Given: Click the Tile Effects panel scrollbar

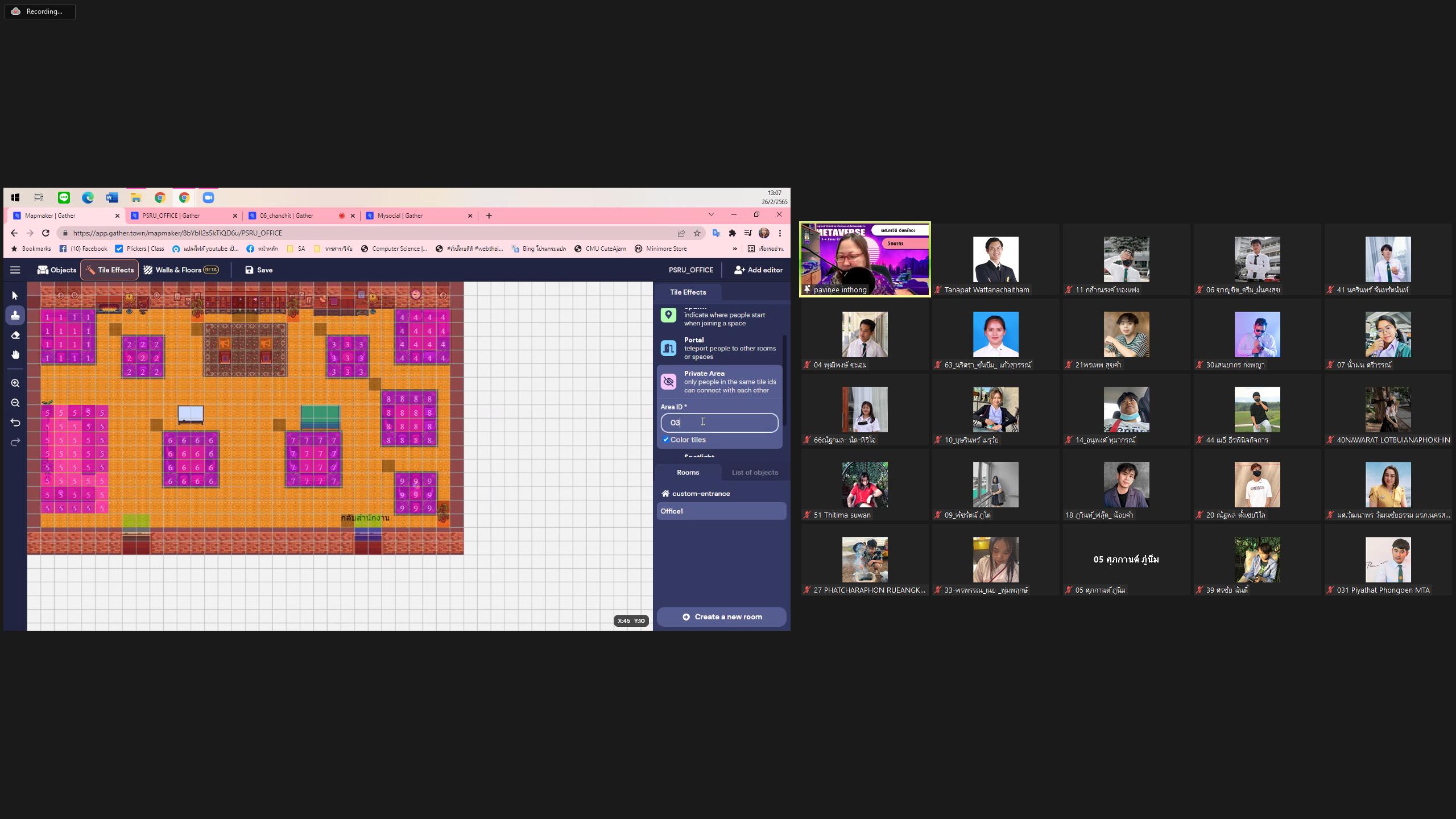Looking at the screenshot, I should 785,380.
